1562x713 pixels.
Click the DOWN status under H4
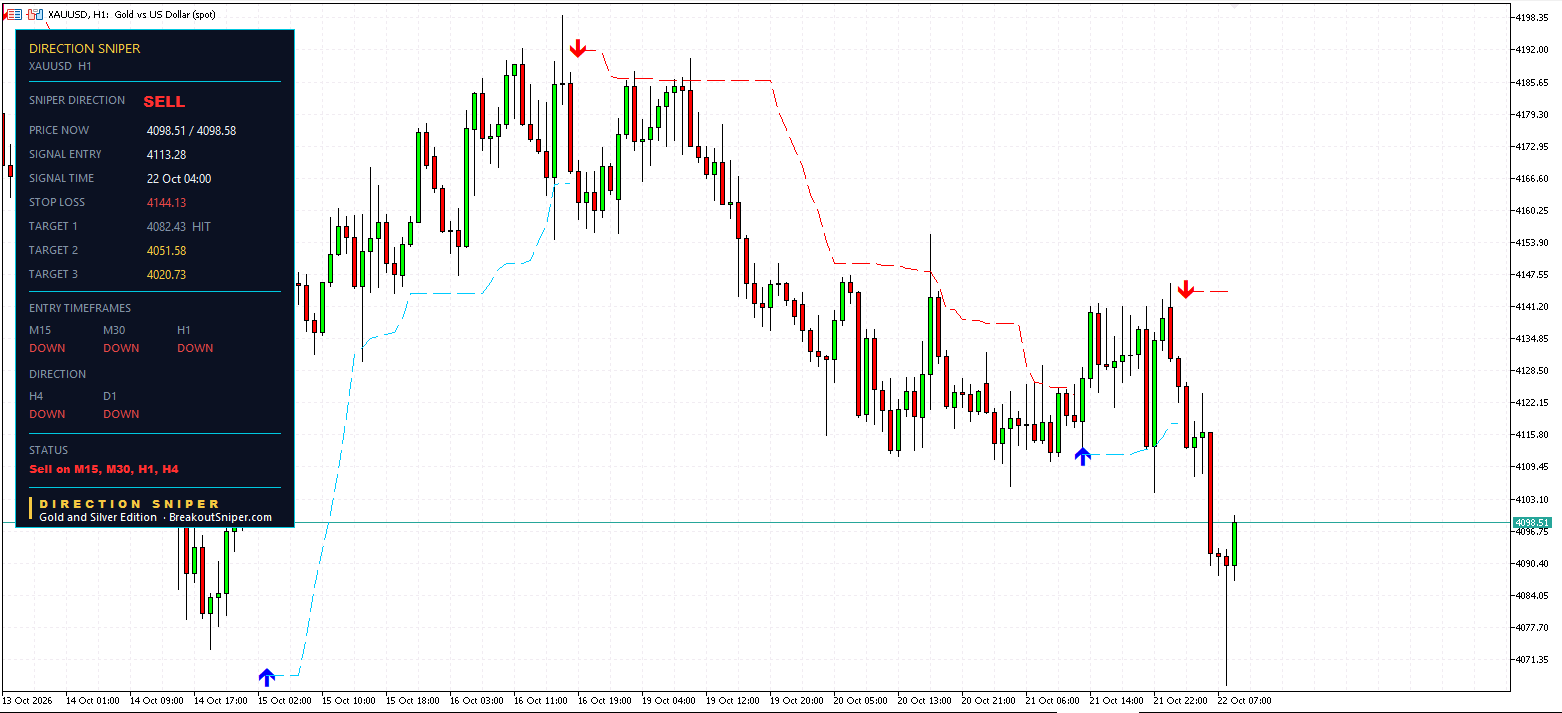click(x=47, y=414)
